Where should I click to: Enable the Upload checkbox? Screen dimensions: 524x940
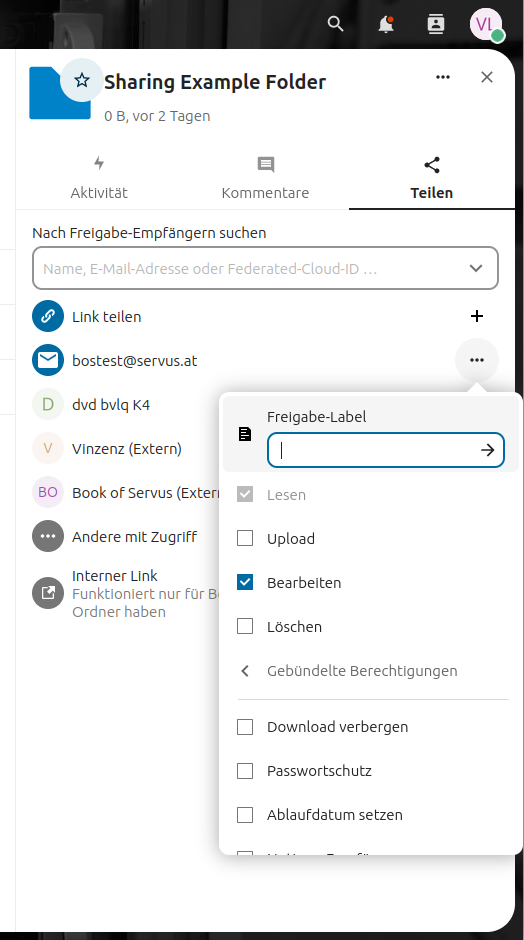click(x=245, y=538)
